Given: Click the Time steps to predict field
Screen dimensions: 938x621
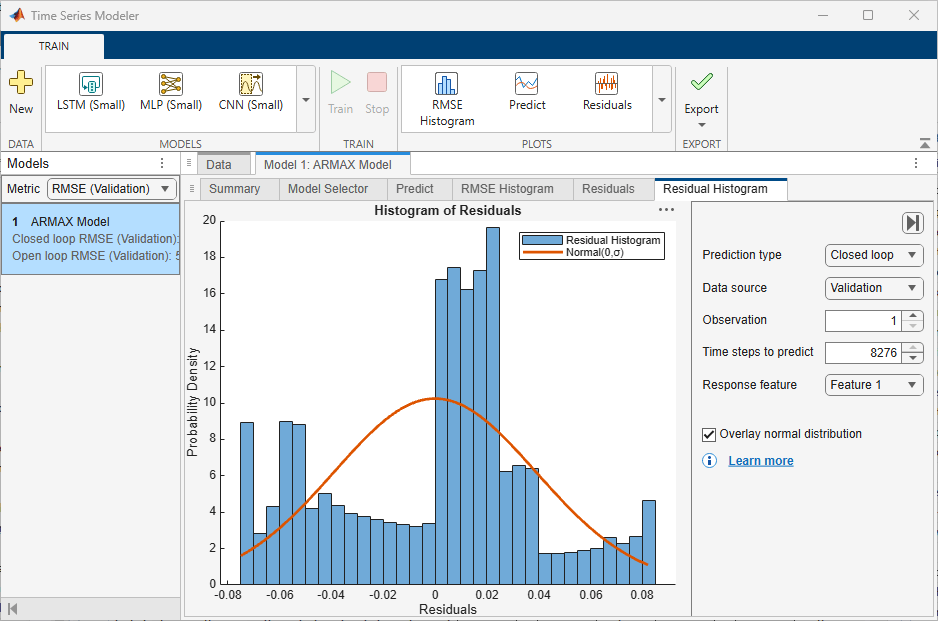Looking at the screenshot, I should click(x=863, y=353).
